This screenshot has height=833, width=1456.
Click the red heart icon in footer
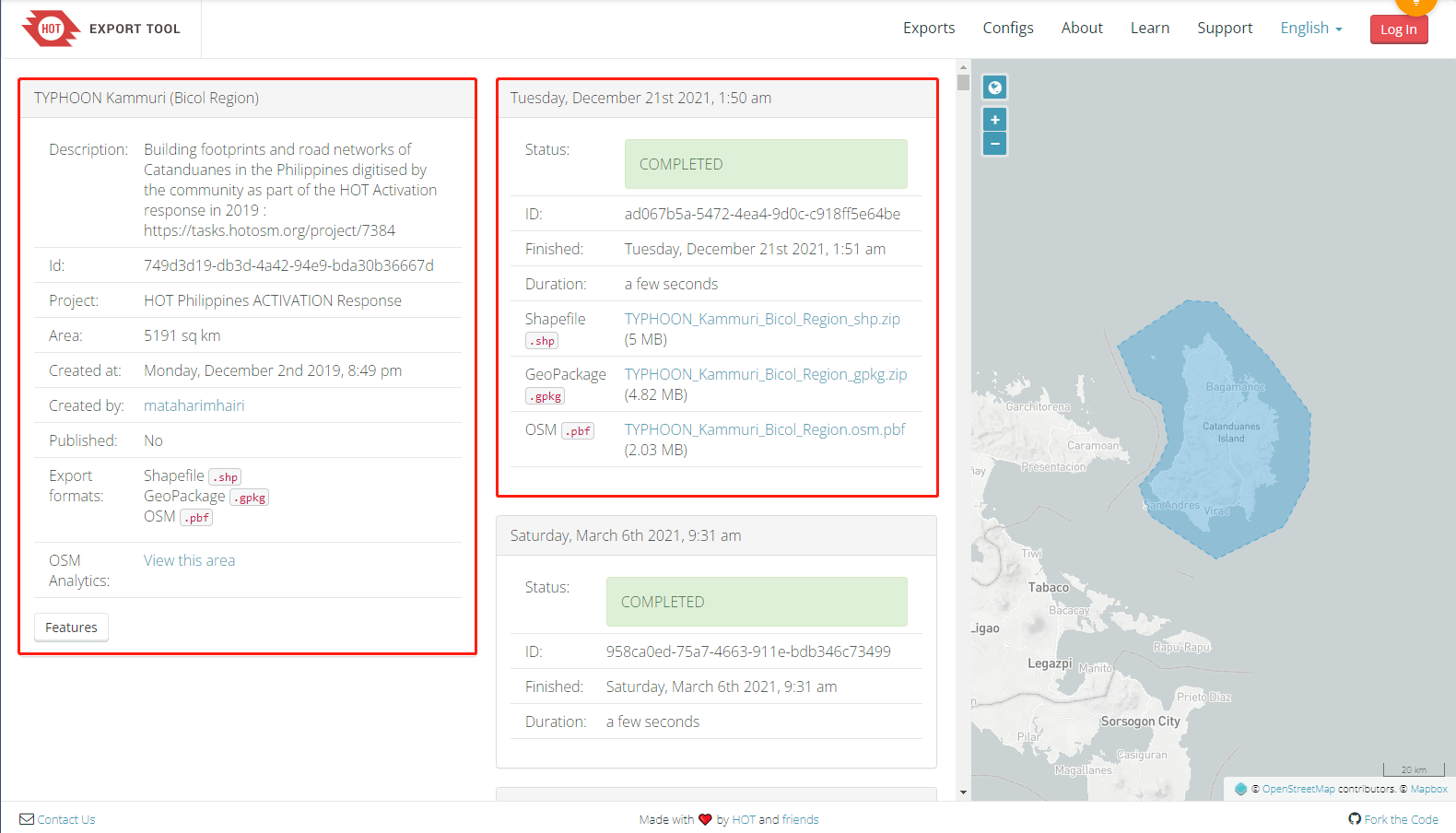coord(705,819)
